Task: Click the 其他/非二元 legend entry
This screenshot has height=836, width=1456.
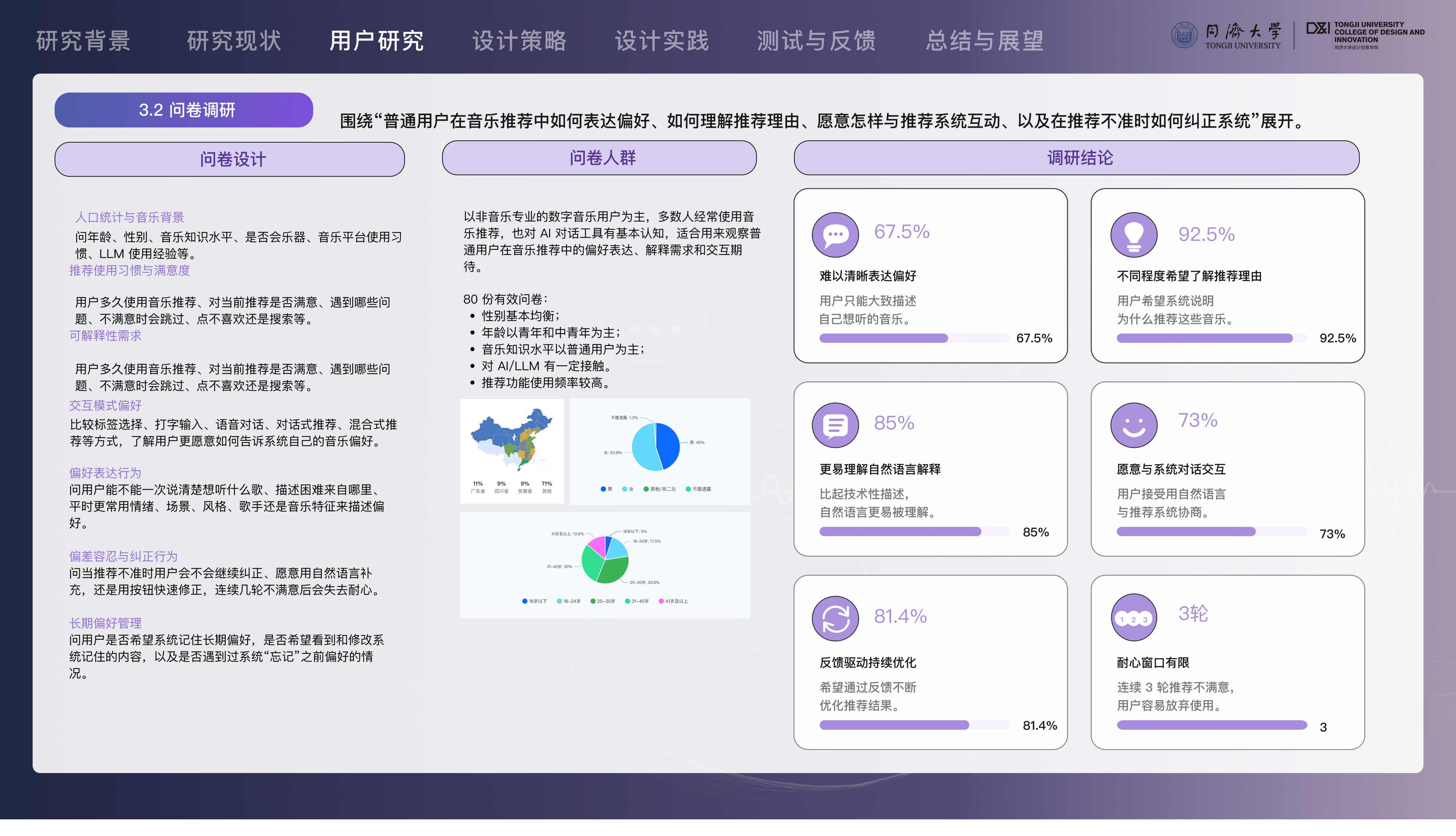Action: [659, 489]
